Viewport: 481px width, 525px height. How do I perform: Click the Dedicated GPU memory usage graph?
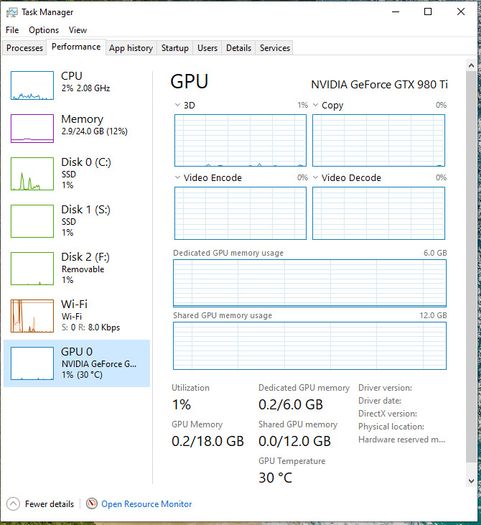[x=310, y=283]
